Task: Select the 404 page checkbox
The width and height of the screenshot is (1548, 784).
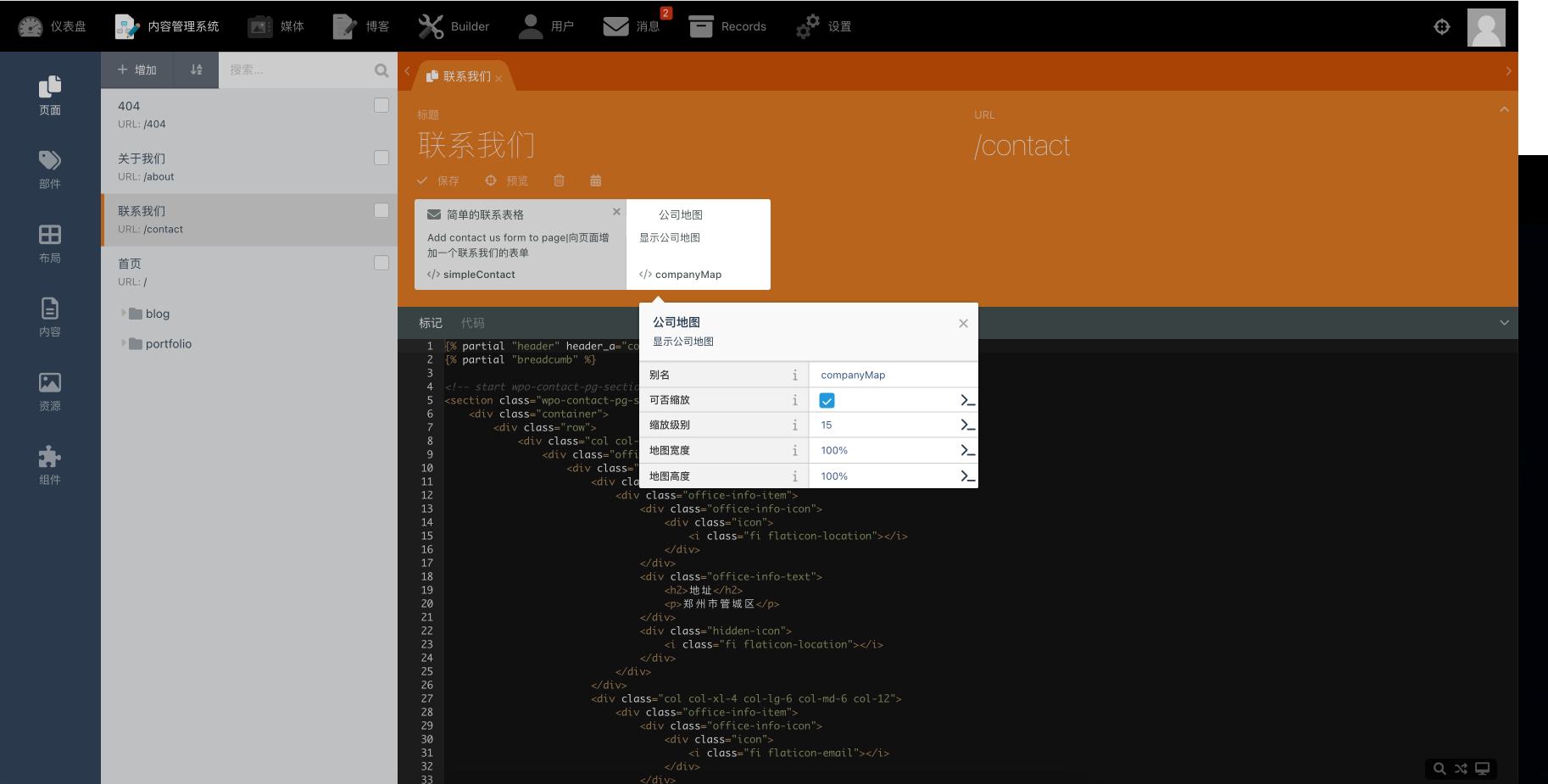Action: point(381,105)
